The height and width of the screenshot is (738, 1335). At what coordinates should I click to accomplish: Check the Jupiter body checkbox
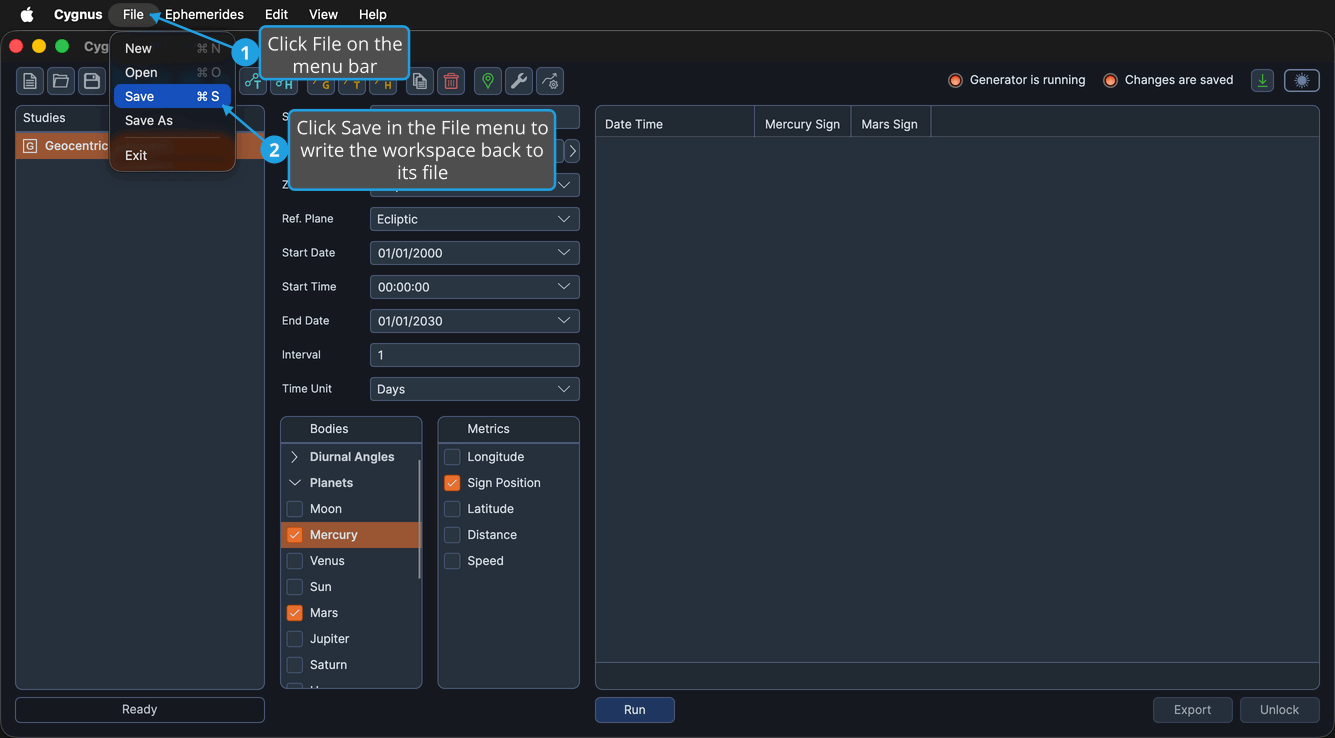pyautogui.click(x=295, y=639)
